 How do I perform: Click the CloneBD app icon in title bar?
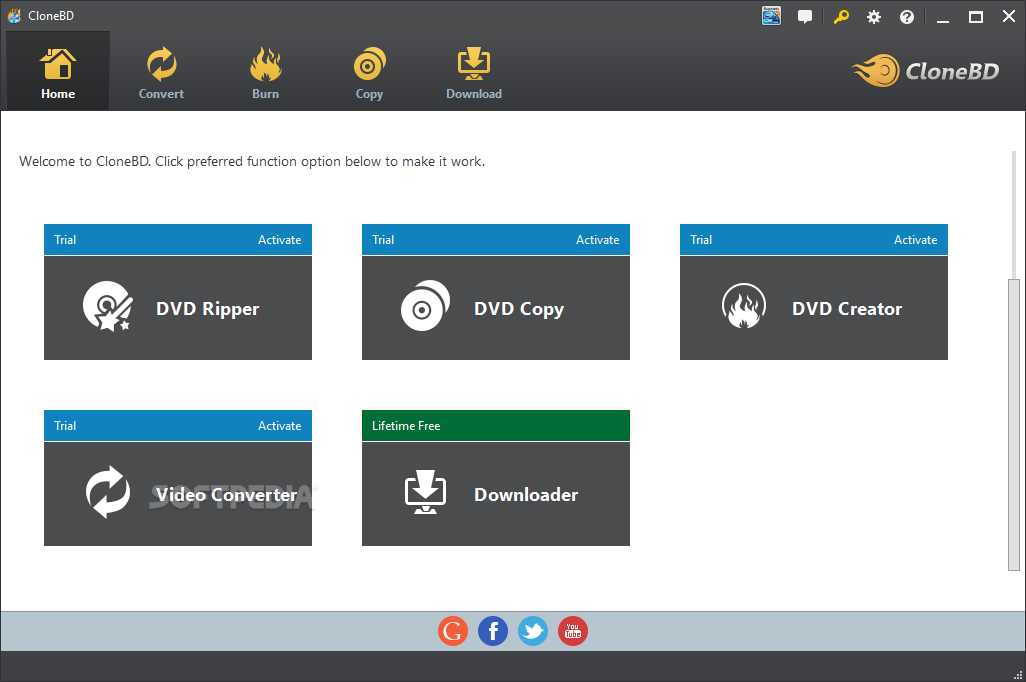[14, 16]
